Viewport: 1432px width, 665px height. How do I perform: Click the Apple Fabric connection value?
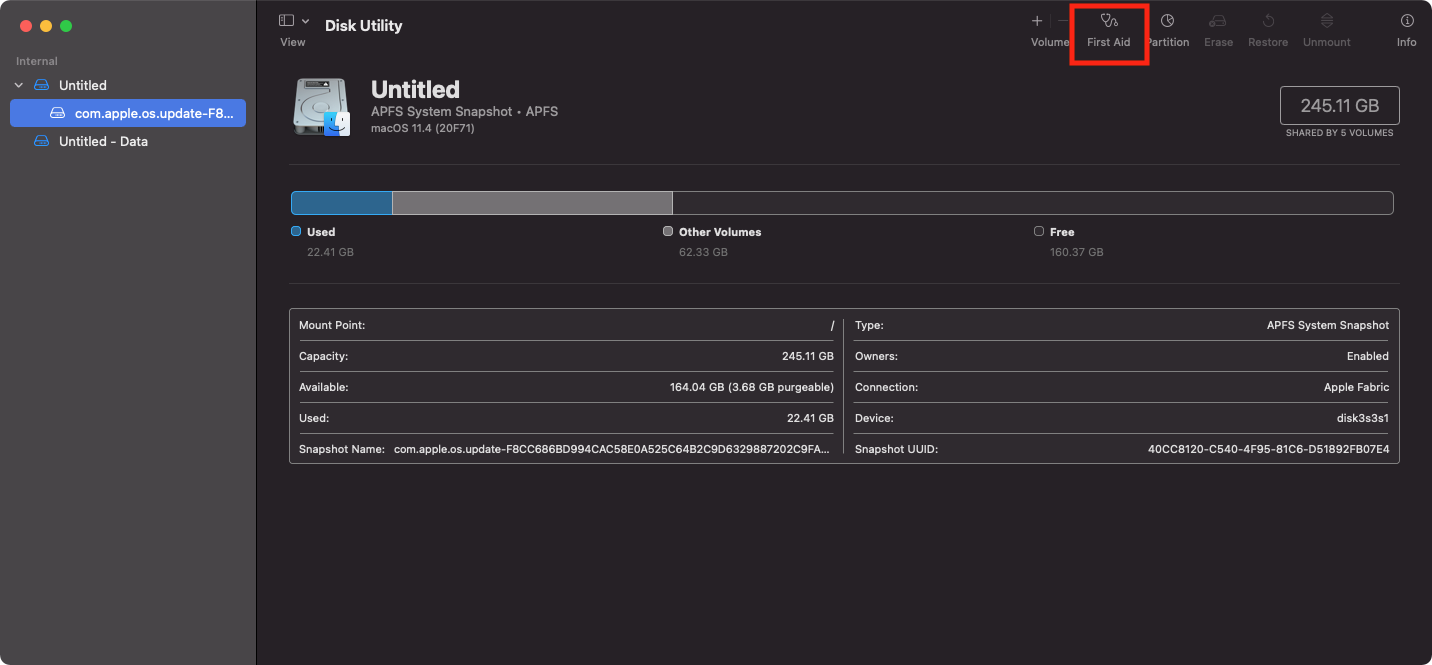coord(1356,387)
